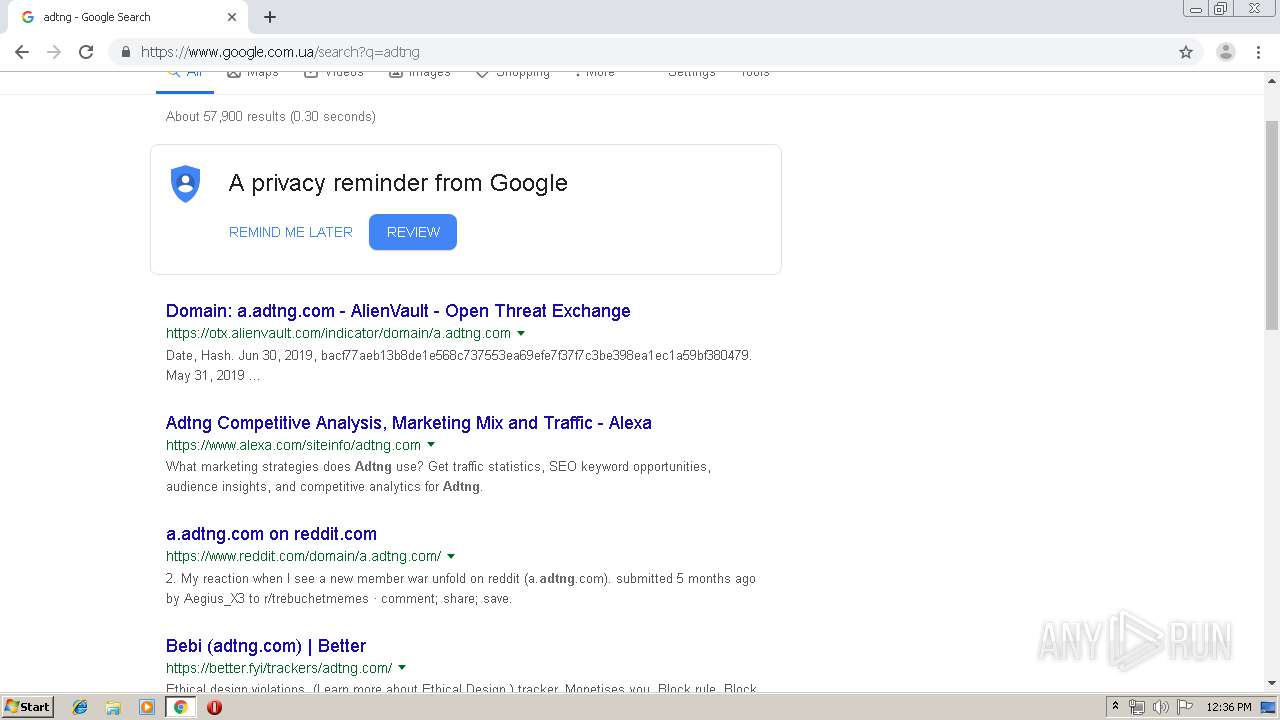Expand options for Alexa result URL
Screen dimensions: 1280x720
tap(431, 445)
